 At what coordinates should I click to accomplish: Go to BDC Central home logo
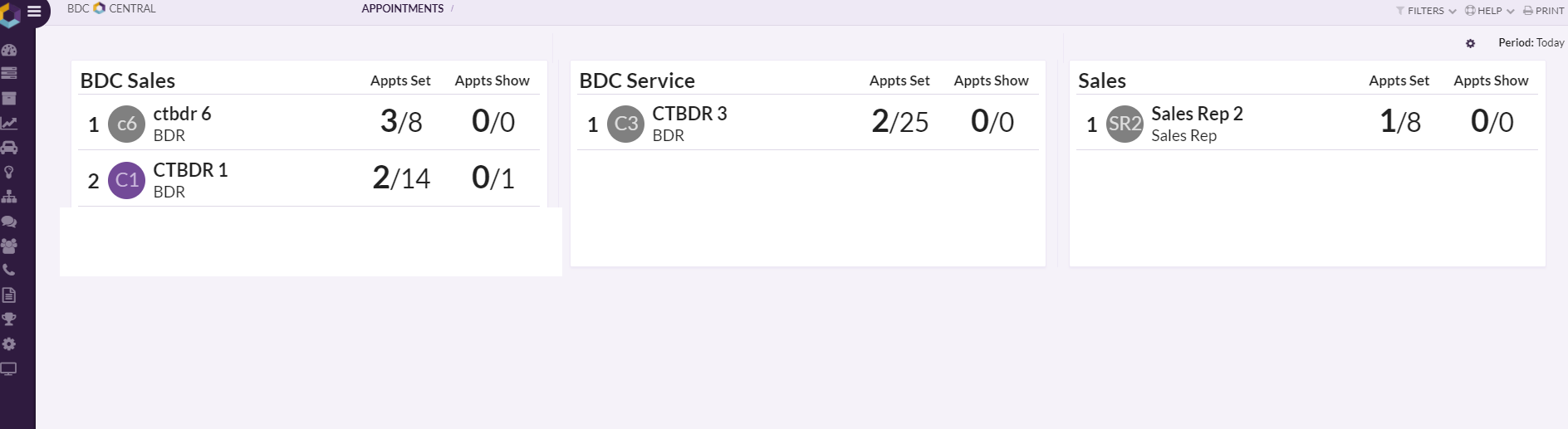click(x=111, y=8)
